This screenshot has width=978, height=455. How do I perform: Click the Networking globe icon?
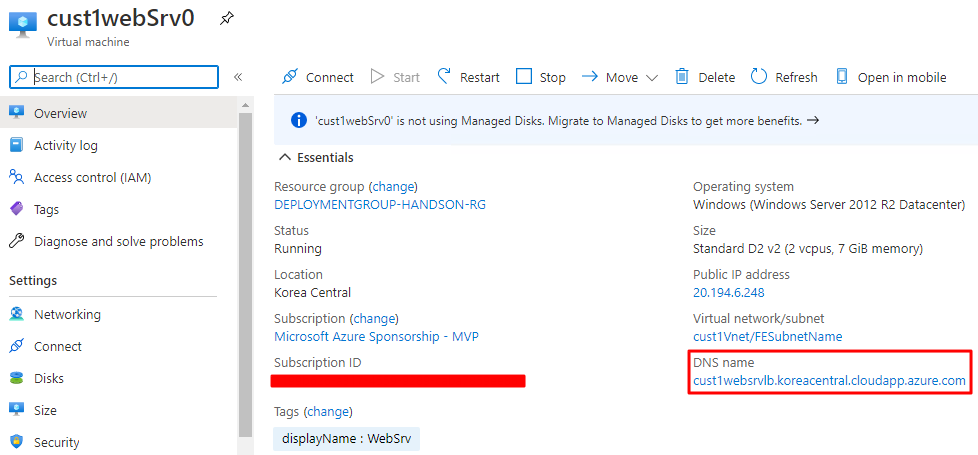17,314
